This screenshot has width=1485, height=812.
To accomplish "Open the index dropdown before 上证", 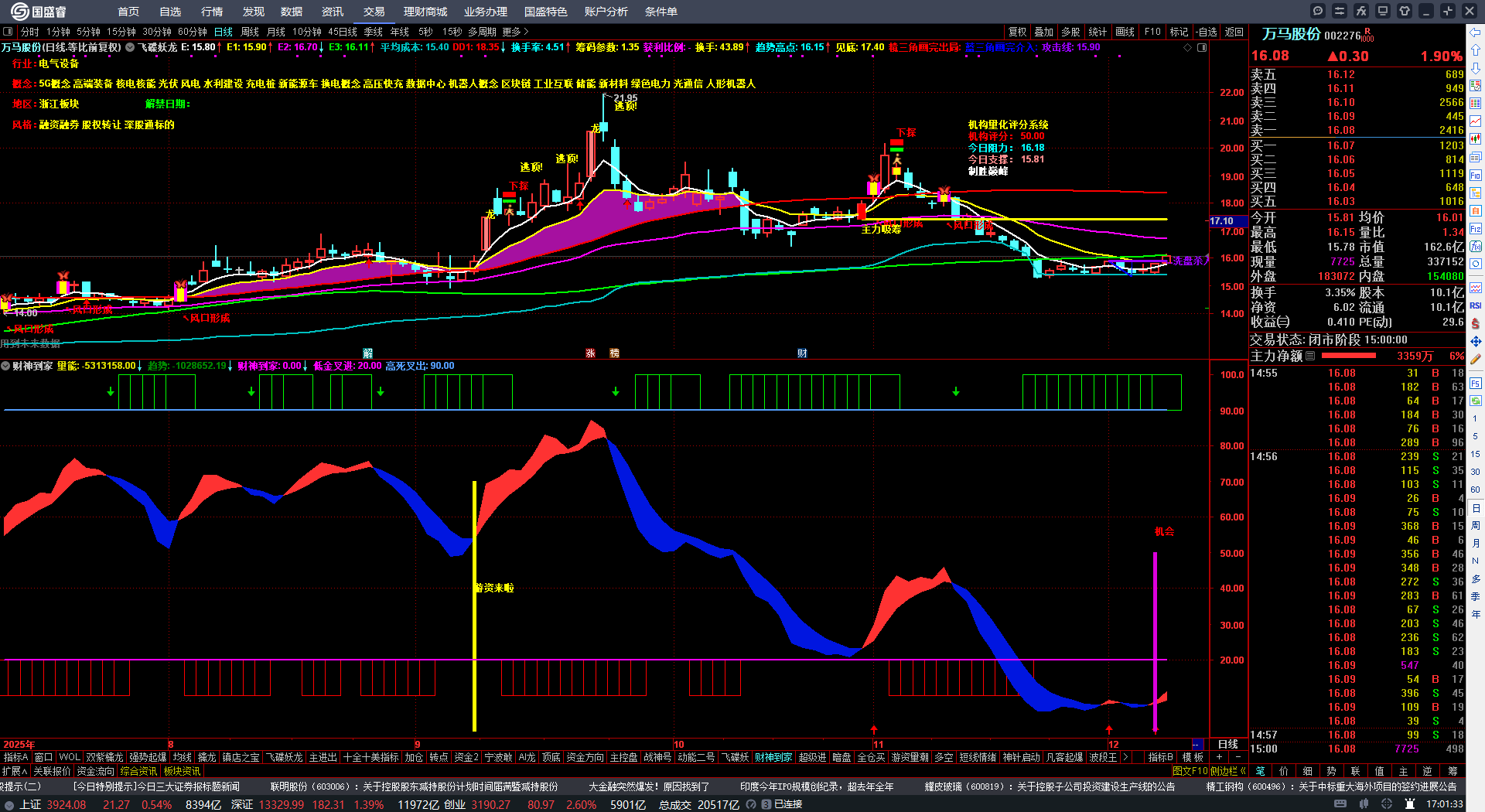I will coord(9,804).
